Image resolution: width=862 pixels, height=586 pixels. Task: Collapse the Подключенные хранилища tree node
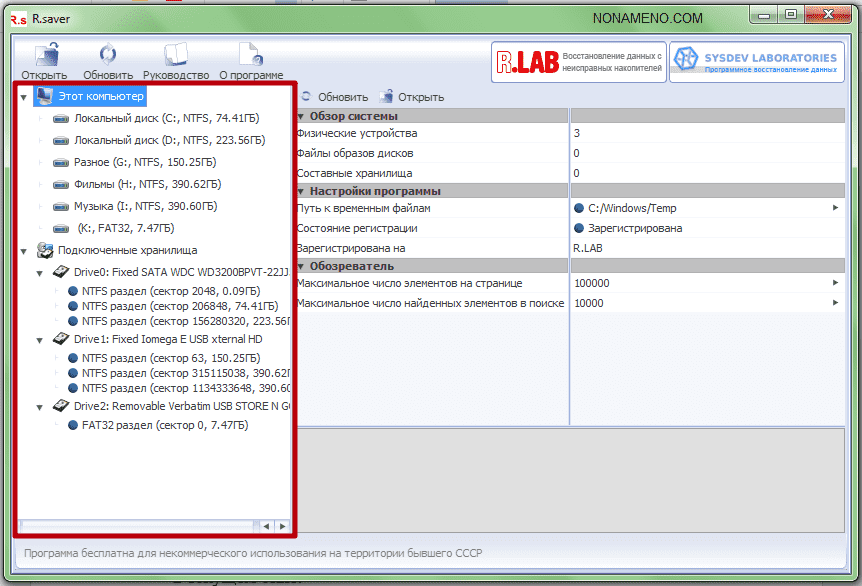pos(24,251)
